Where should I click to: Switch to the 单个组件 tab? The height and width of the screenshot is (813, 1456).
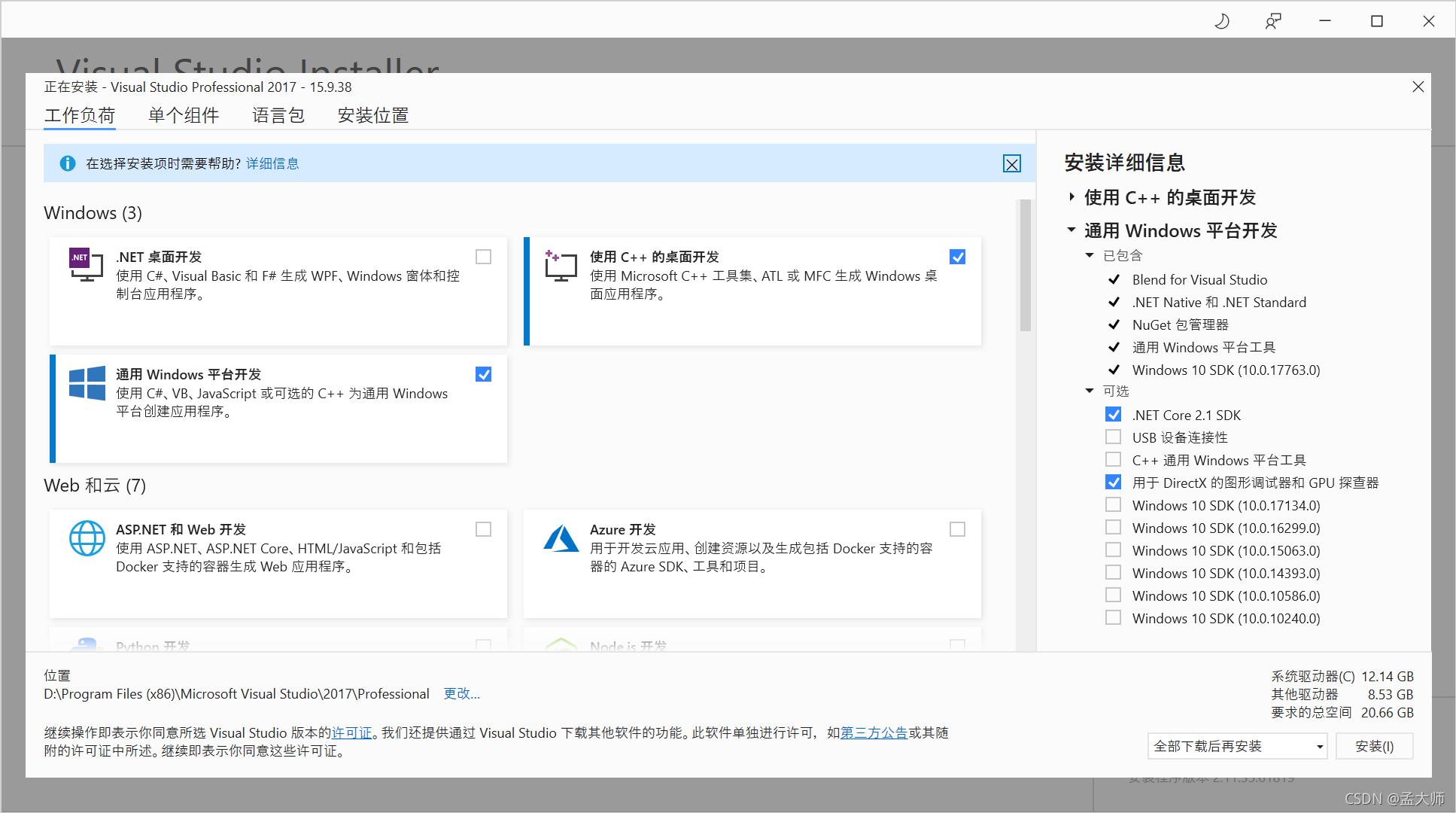point(184,115)
